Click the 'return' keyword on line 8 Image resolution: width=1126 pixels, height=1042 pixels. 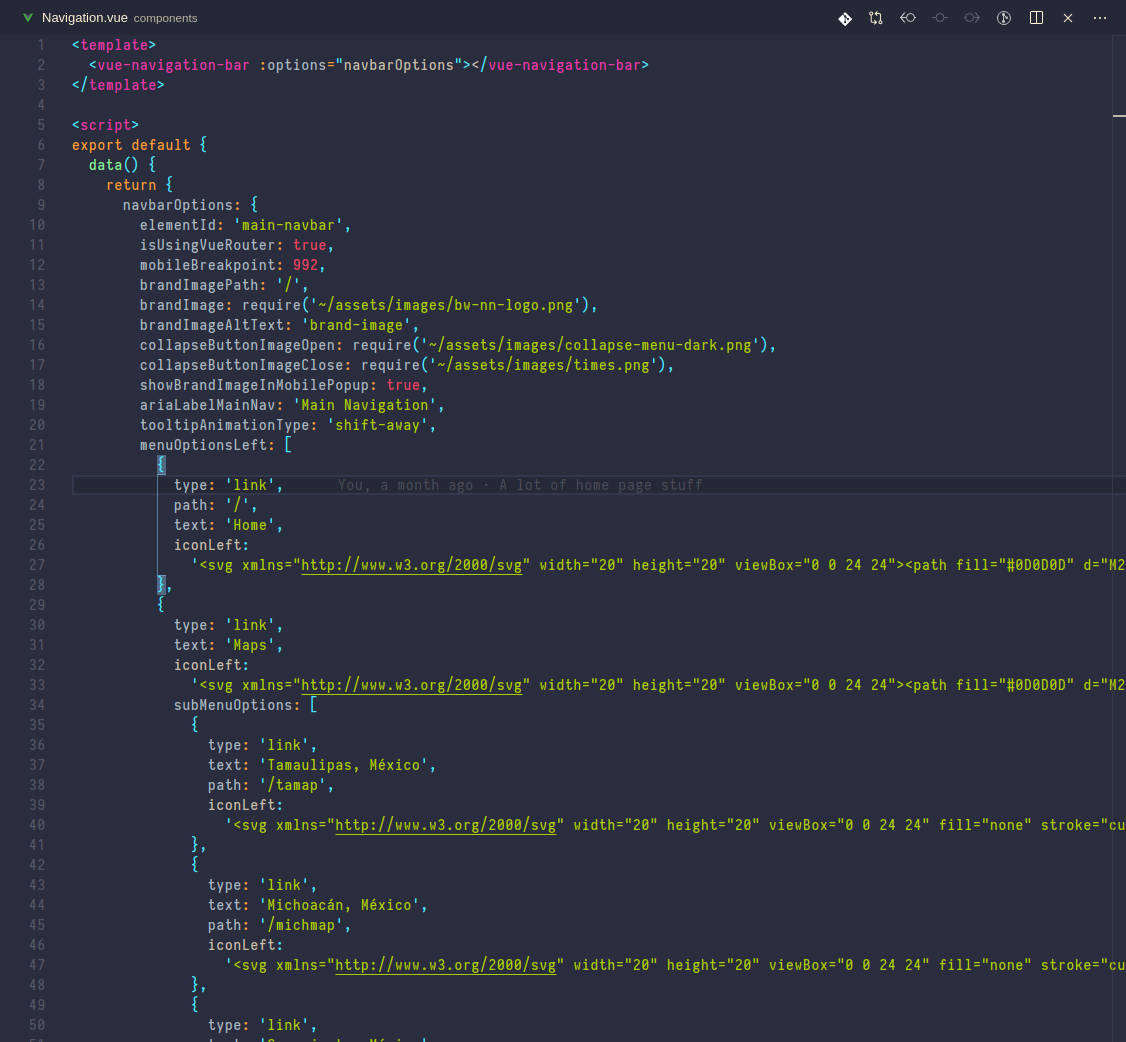pyautogui.click(x=131, y=185)
